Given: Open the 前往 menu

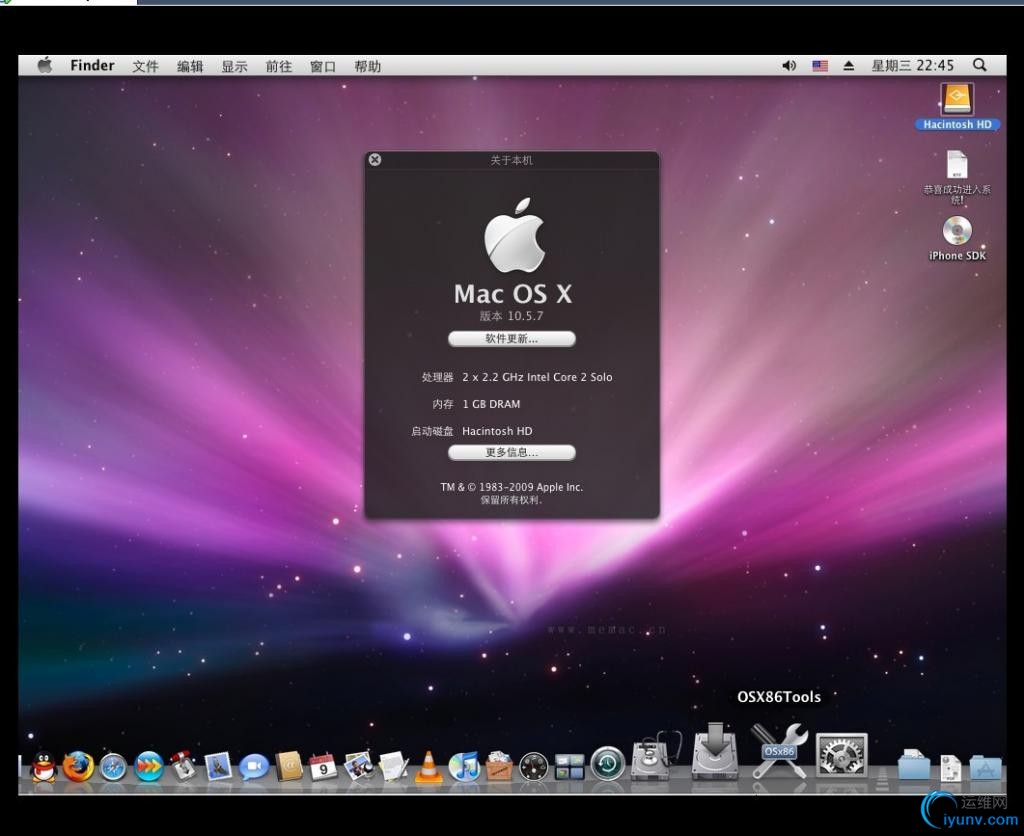Looking at the screenshot, I should pyautogui.click(x=278, y=66).
